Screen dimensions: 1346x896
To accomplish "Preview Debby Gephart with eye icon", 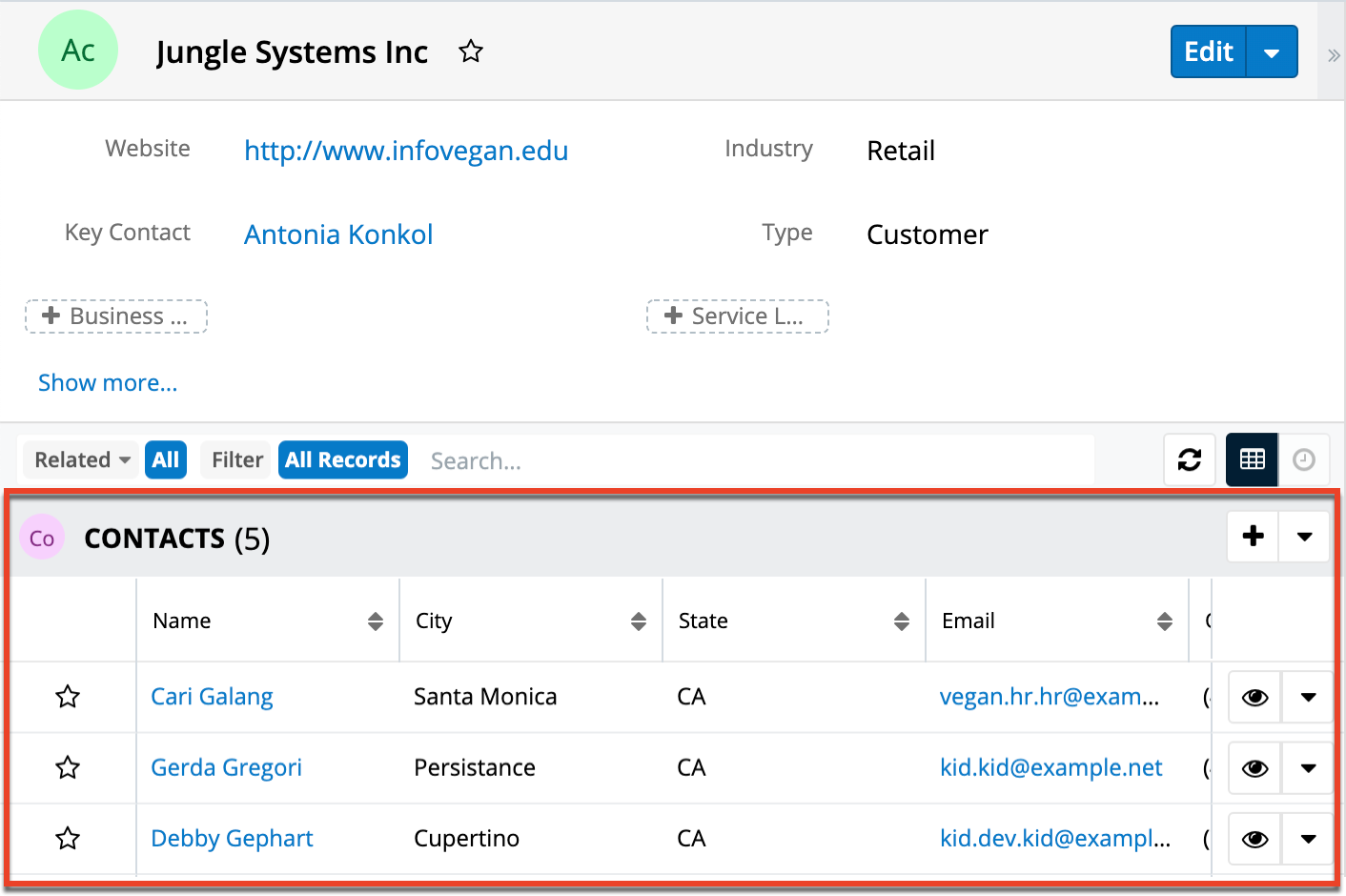I will [1254, 839].
